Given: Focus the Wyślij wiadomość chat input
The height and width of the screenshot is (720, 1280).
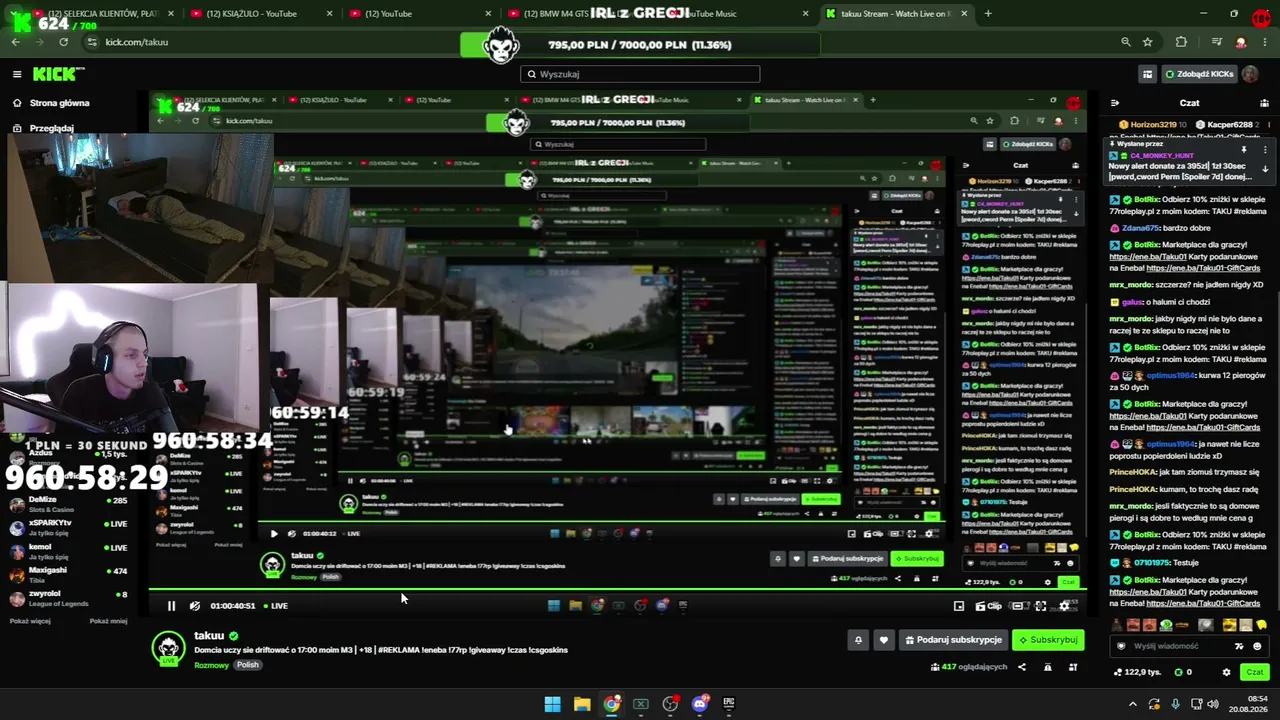Looking at the screenshot, I should [1190, 646].
